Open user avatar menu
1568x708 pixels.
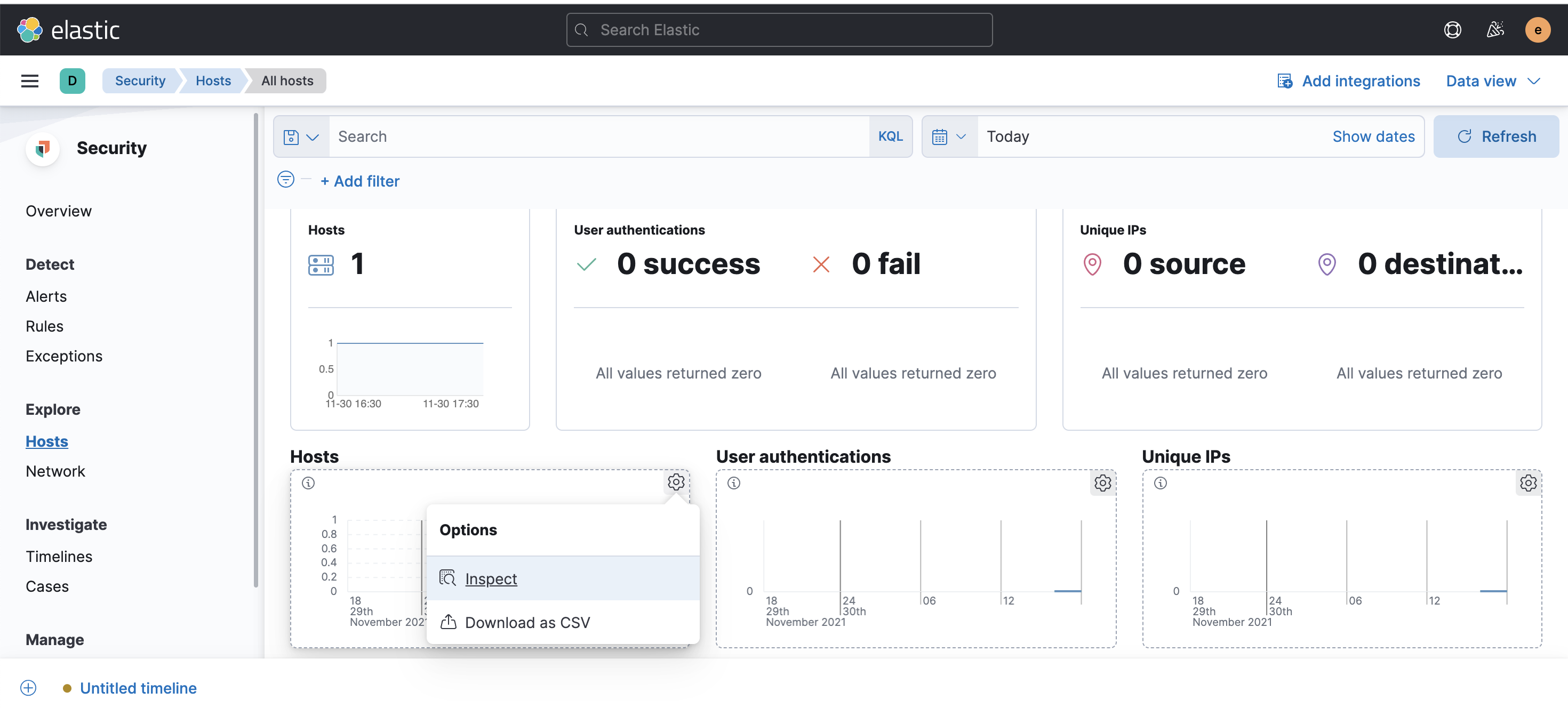tap(1538, 30)
